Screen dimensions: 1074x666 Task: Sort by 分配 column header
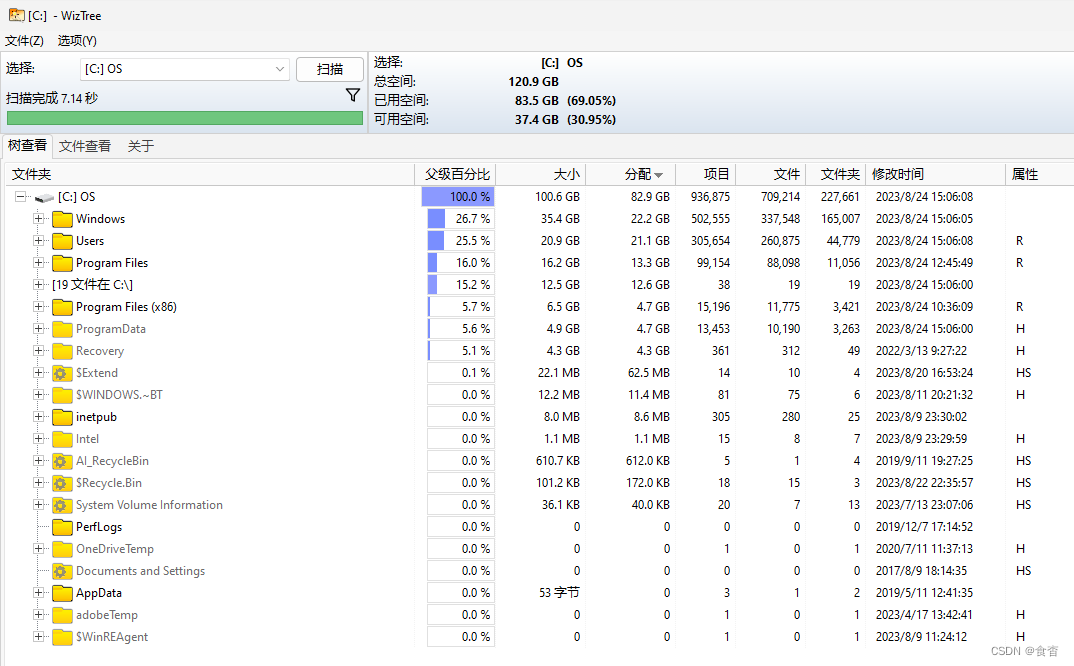(x=631, y=174)
